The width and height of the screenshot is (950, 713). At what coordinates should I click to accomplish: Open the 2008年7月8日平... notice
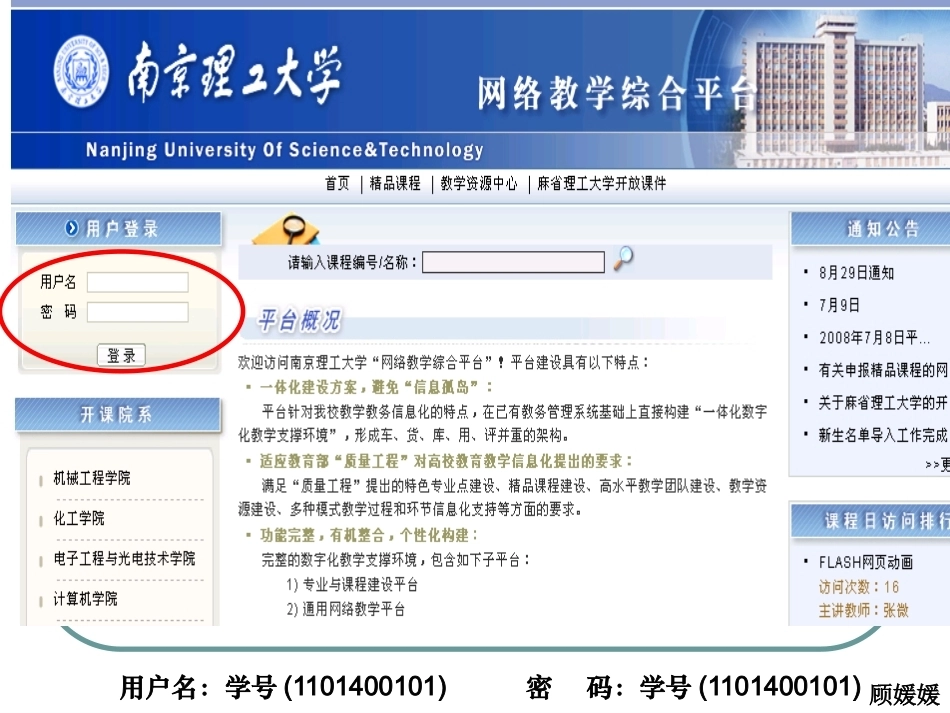pos(874,337)
